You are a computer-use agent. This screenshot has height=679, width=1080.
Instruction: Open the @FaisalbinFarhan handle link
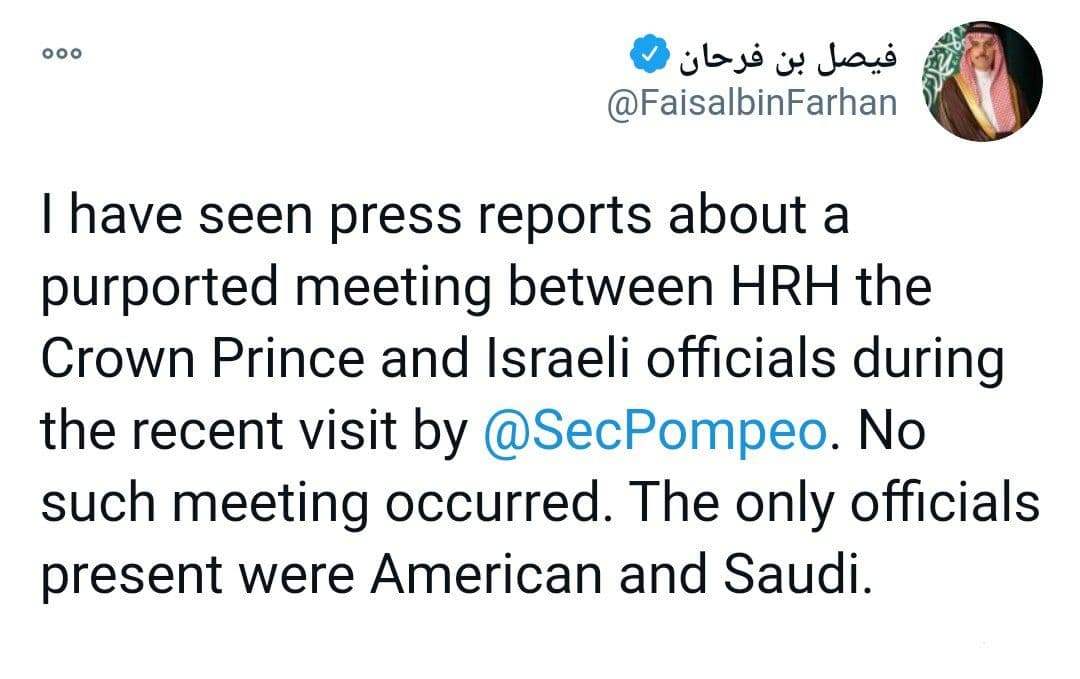coord(751,104)
